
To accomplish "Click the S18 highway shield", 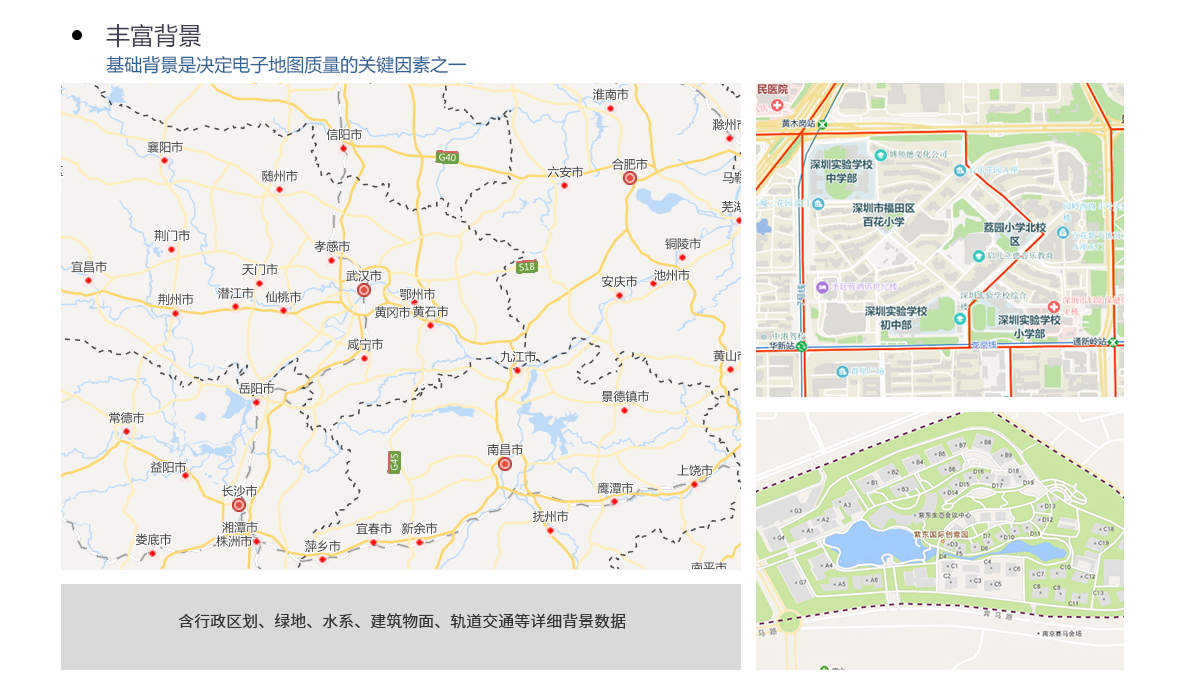I will [x=527, y=267].
